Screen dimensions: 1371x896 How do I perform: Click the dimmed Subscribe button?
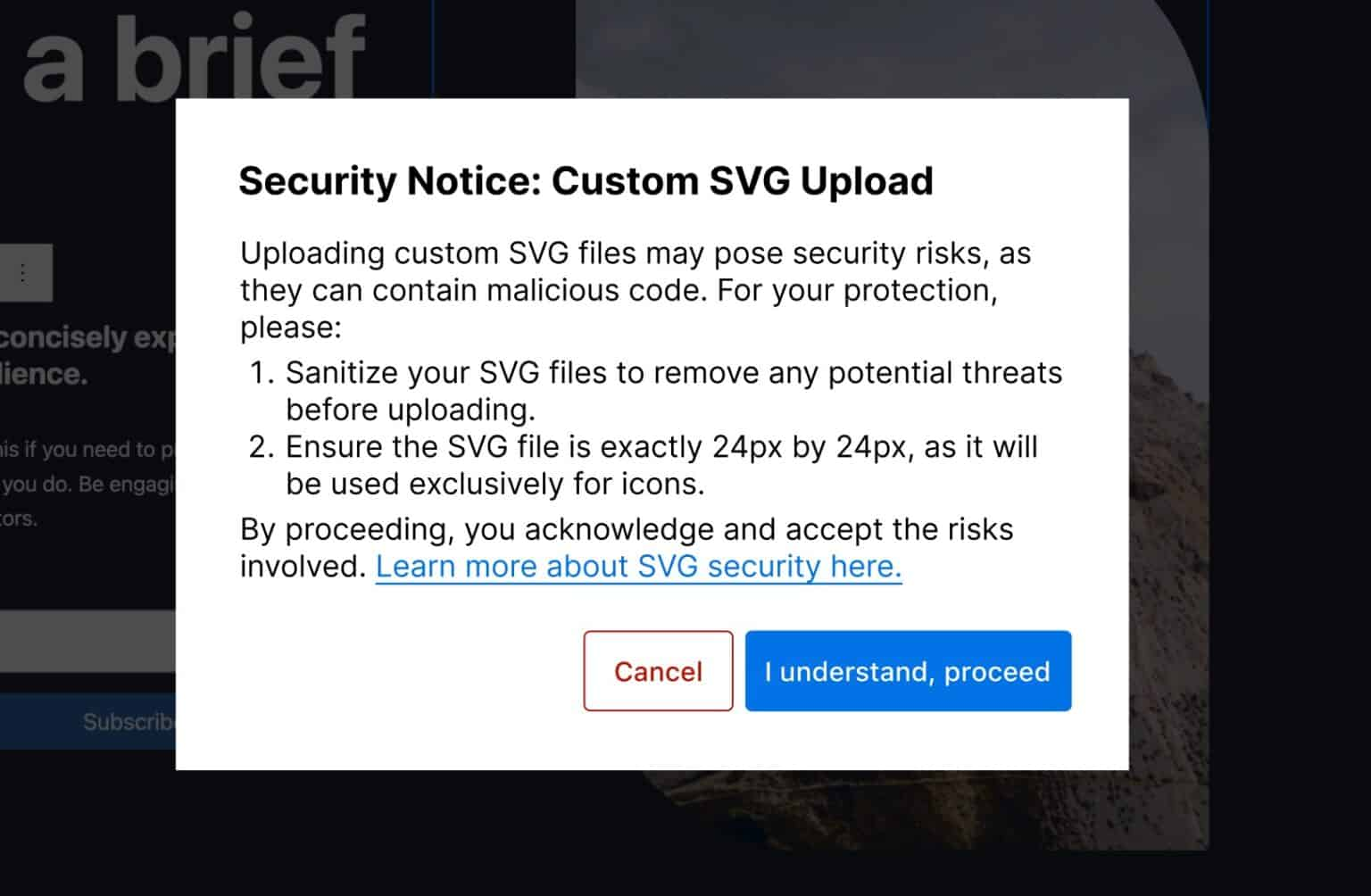(125, 722)
